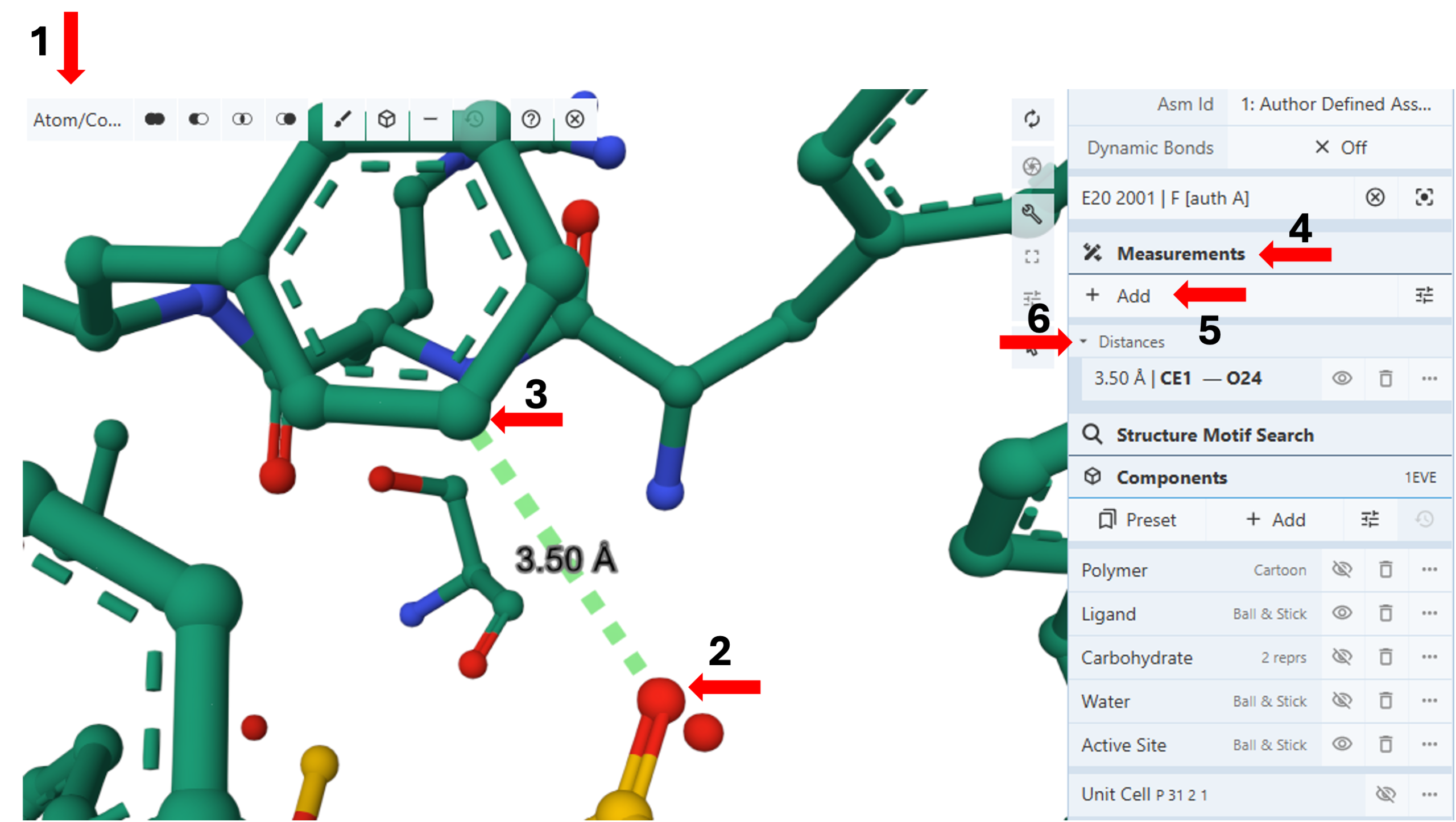Open the Measurements section header
Image resolution: width=1456 pixels, height=822 pixels.
[1181, 254]
